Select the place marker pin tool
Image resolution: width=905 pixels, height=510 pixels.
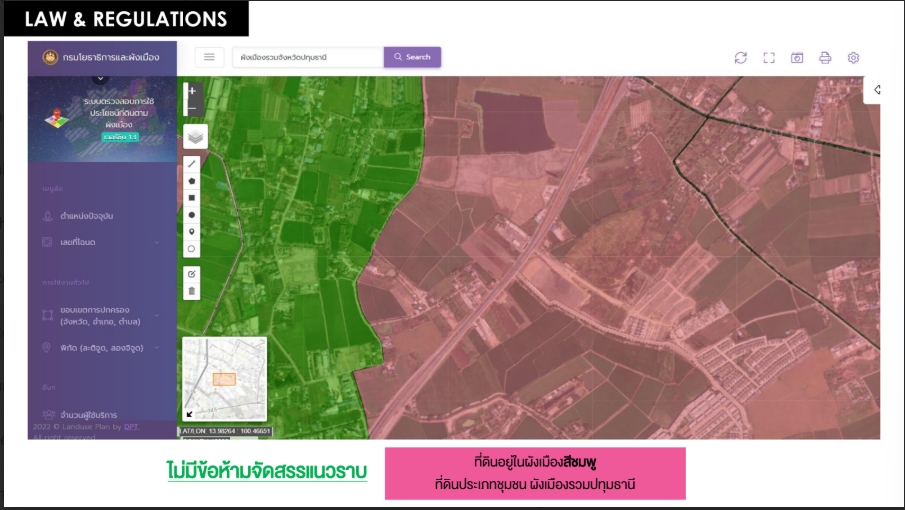coord(192,231)
